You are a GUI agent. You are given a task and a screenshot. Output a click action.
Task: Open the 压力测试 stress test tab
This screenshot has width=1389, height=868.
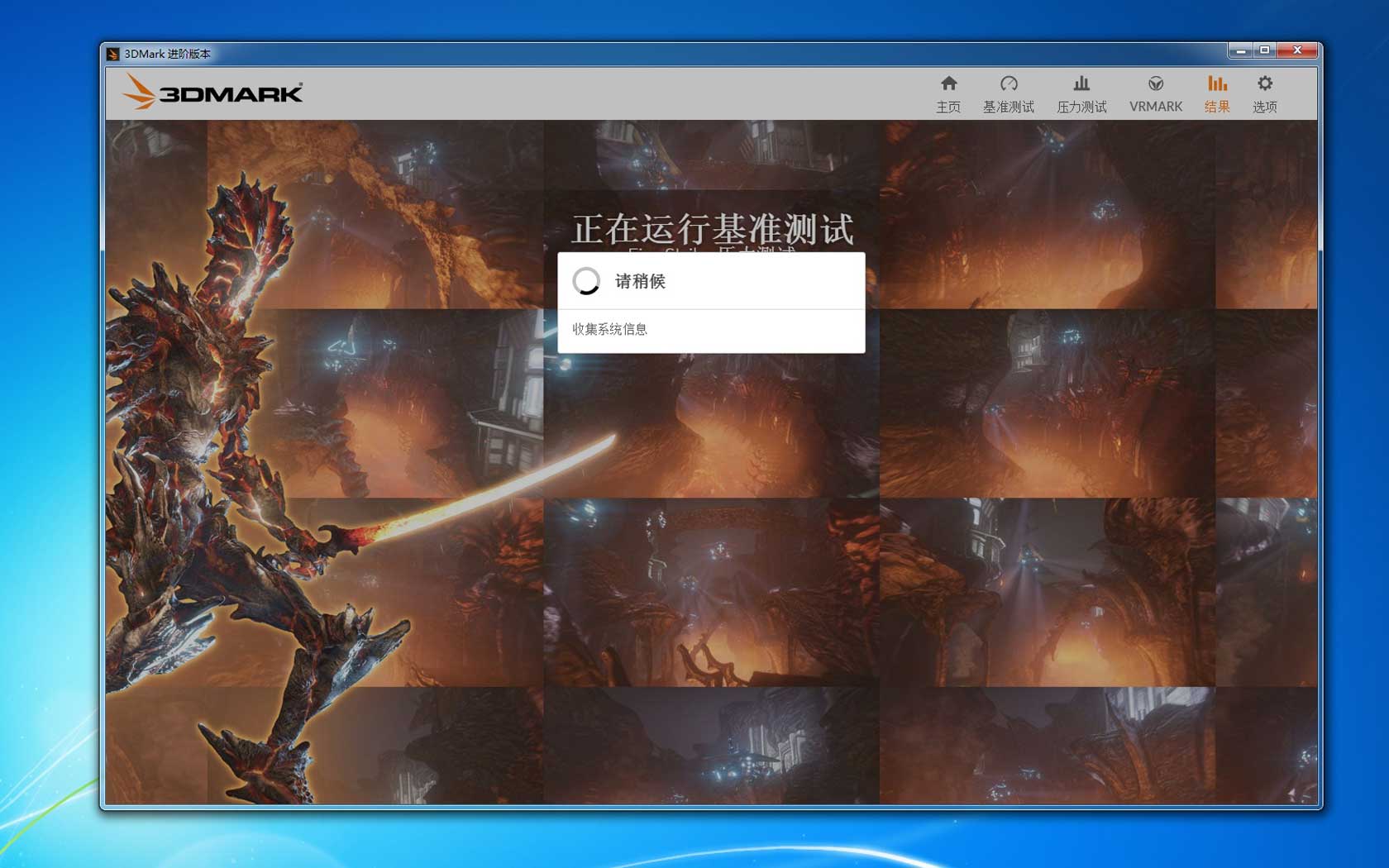click(x=1081, y=94)
